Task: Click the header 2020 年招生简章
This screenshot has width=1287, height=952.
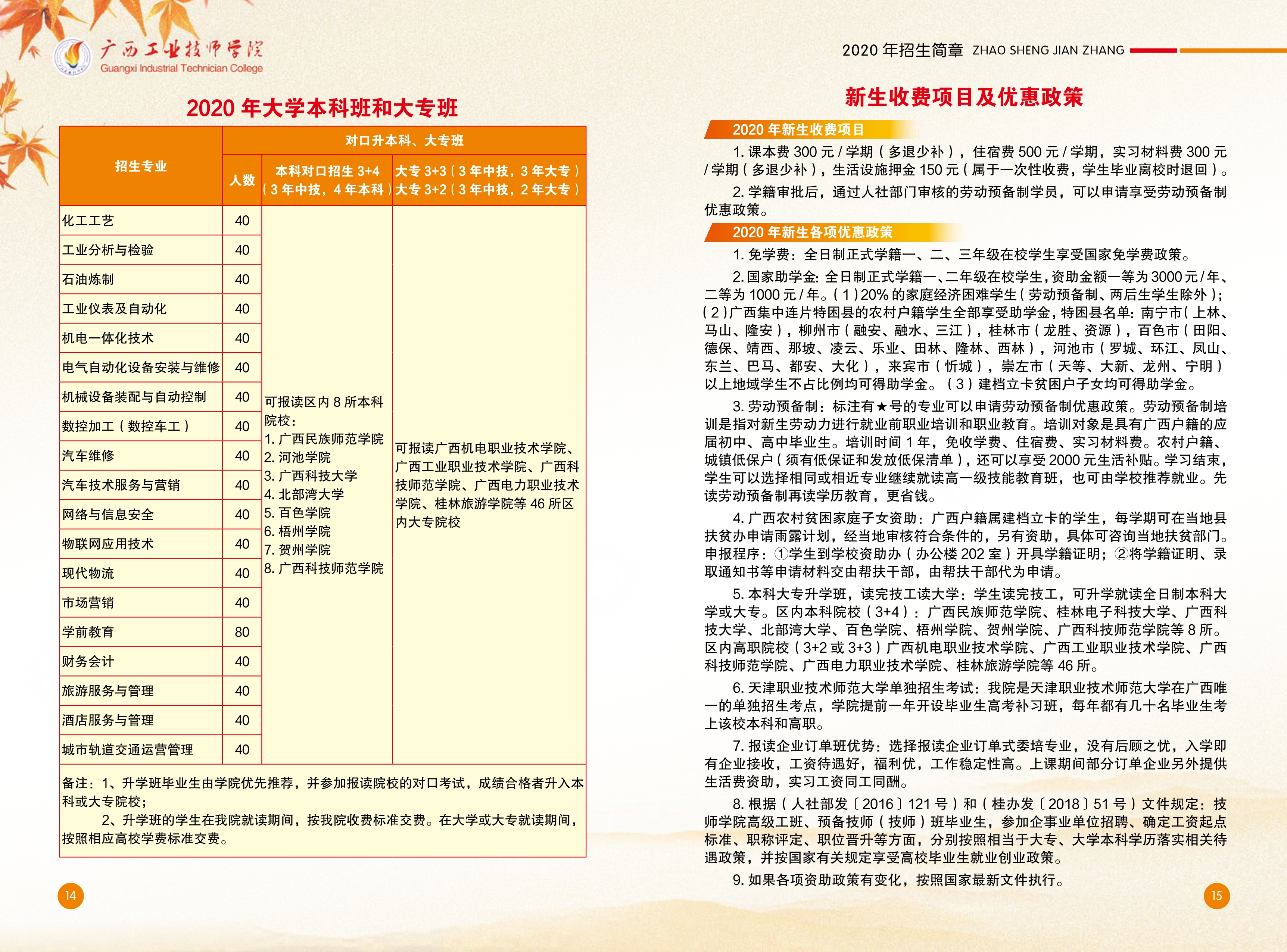Action: pos(903,51)
